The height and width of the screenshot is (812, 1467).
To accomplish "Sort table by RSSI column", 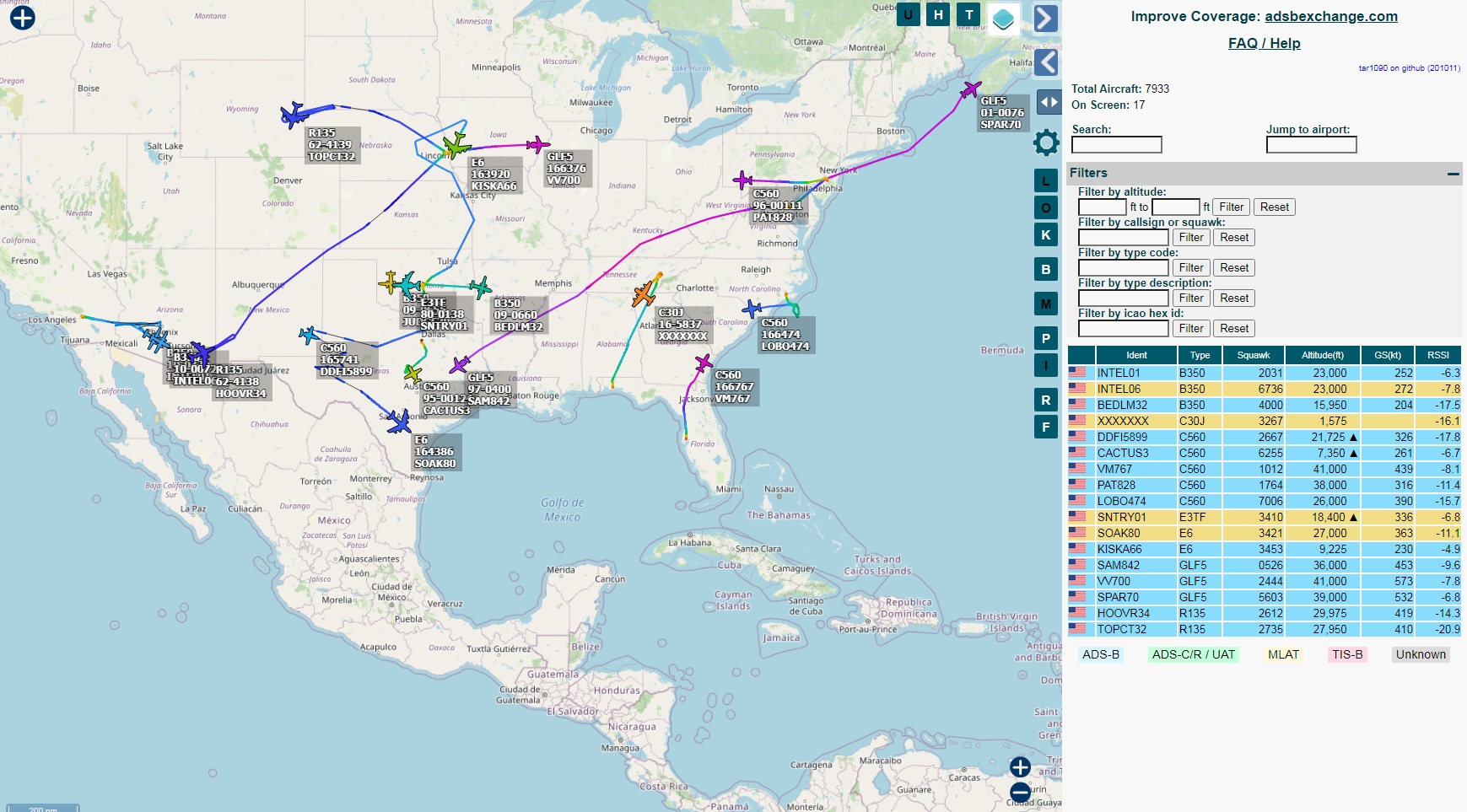I will point(1438,355).
